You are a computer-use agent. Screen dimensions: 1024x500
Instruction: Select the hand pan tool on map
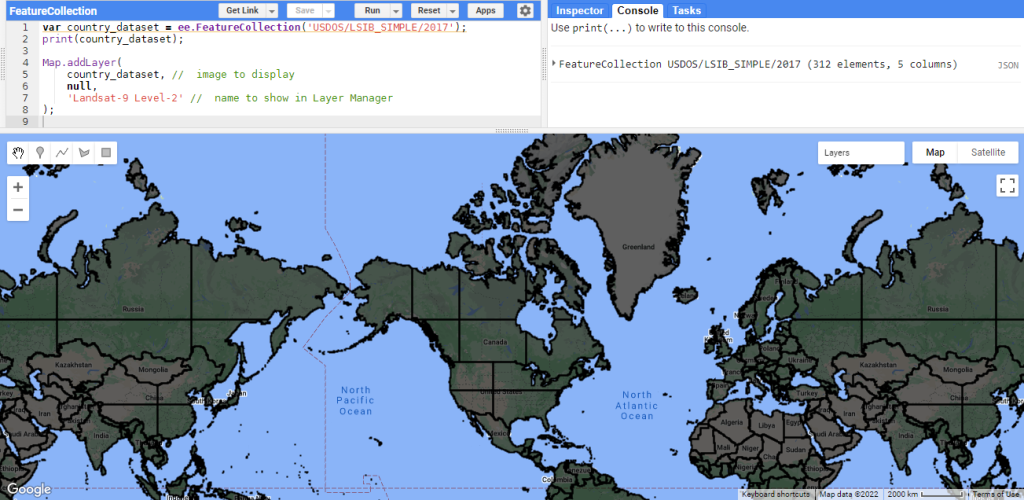tap(19, 153)
